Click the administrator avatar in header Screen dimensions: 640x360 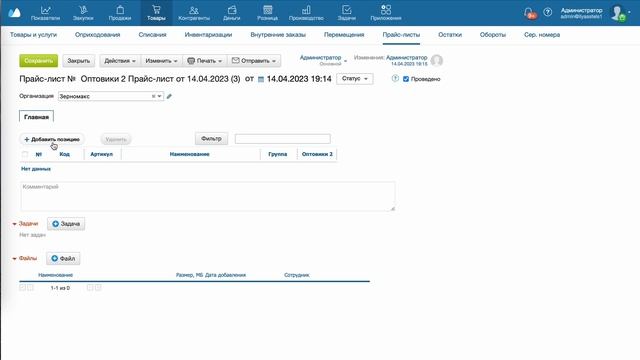point(618,13)
